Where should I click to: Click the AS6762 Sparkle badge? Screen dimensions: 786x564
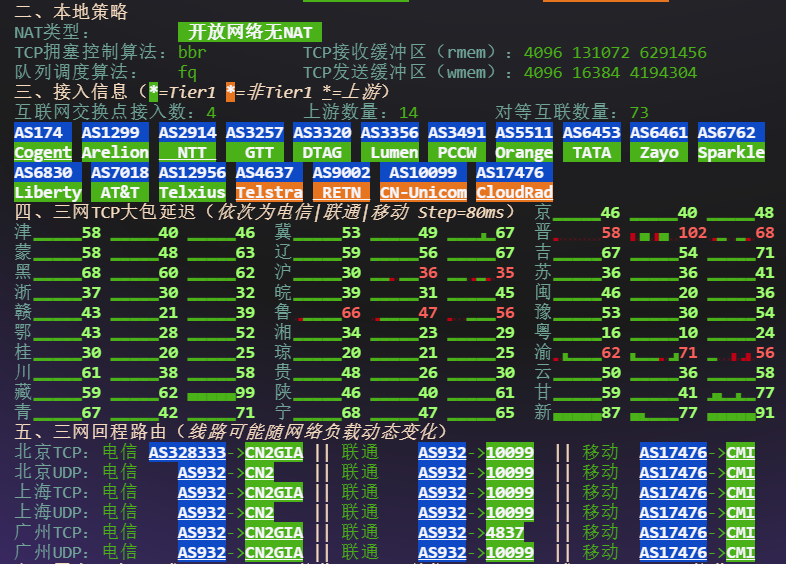coord(731,142)
